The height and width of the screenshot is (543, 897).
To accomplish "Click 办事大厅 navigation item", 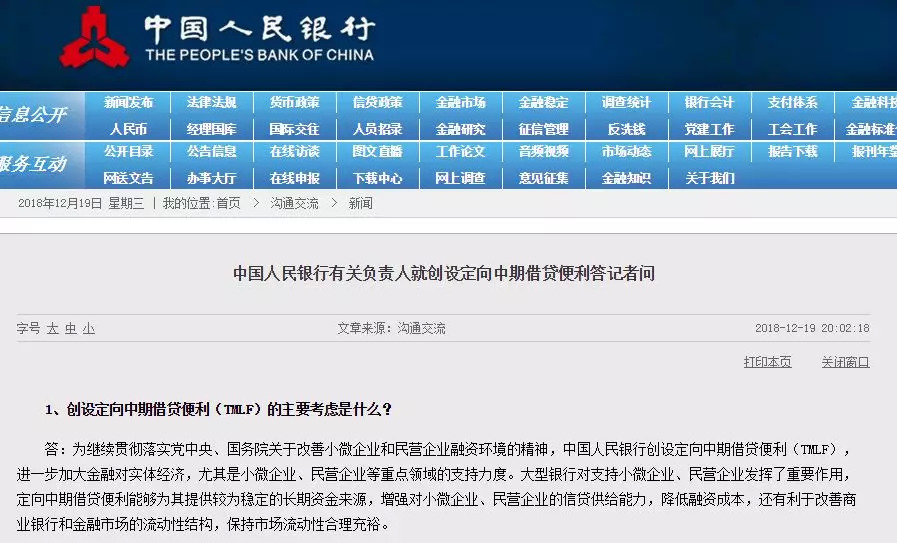I will (x=212, y=179).
